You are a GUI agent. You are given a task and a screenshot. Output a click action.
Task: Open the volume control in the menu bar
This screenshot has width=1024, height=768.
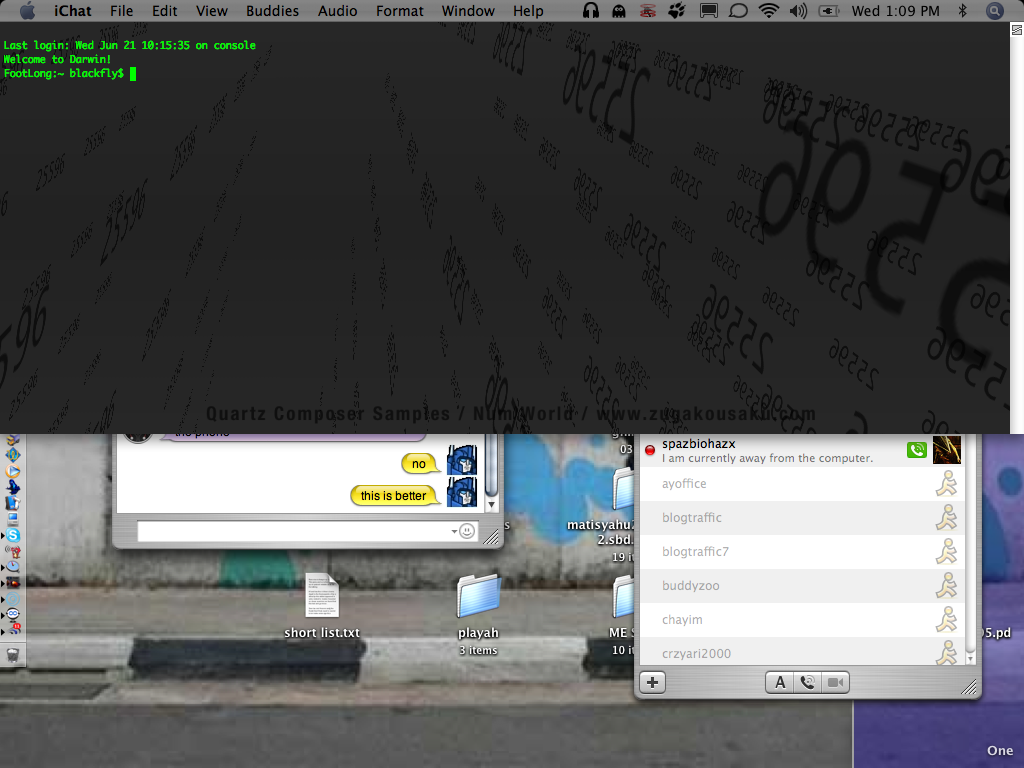click(x=798, y=11)
